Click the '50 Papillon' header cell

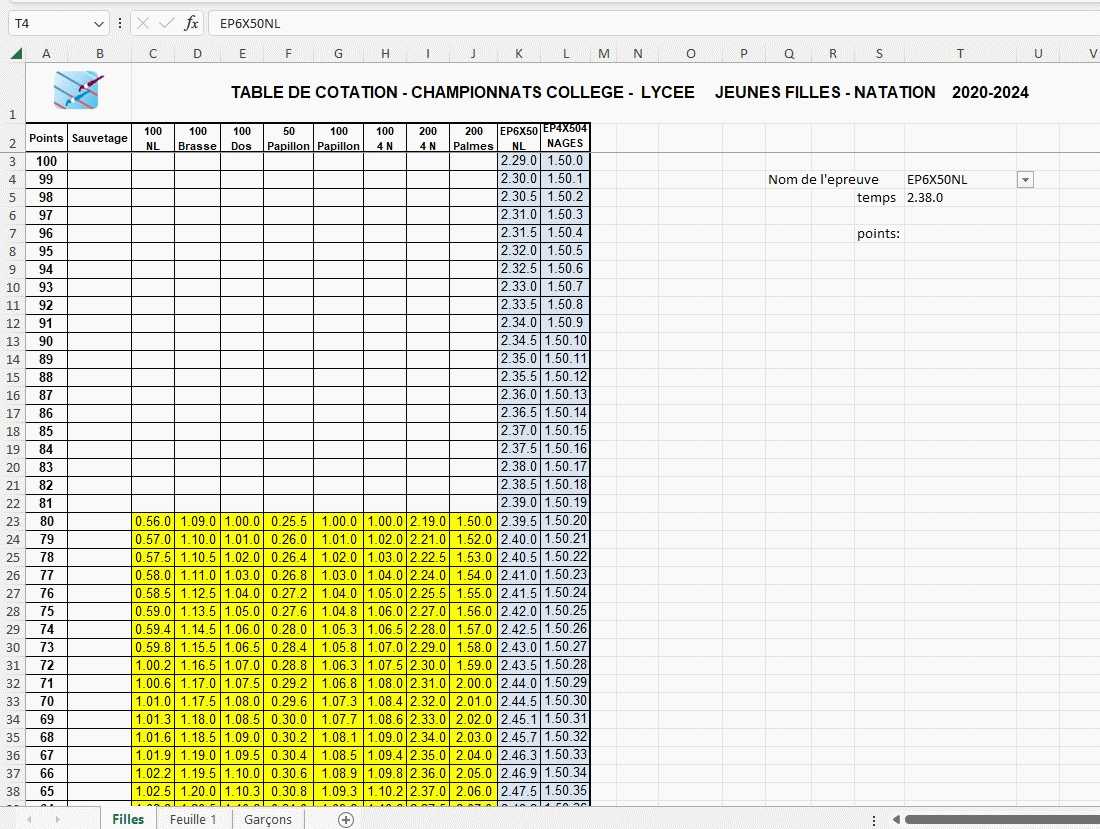pyautogui.click(x=288, y=138)
